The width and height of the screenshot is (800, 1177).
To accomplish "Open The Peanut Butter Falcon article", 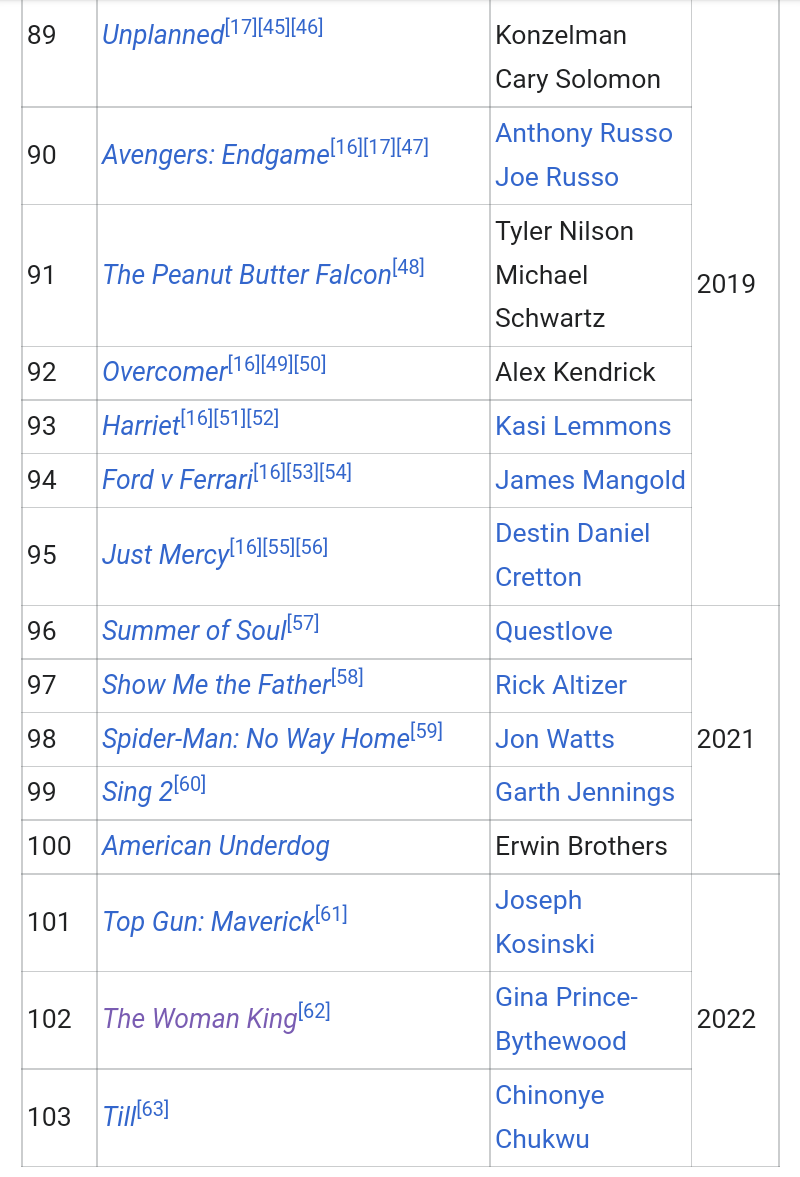I will click(246, 276).
